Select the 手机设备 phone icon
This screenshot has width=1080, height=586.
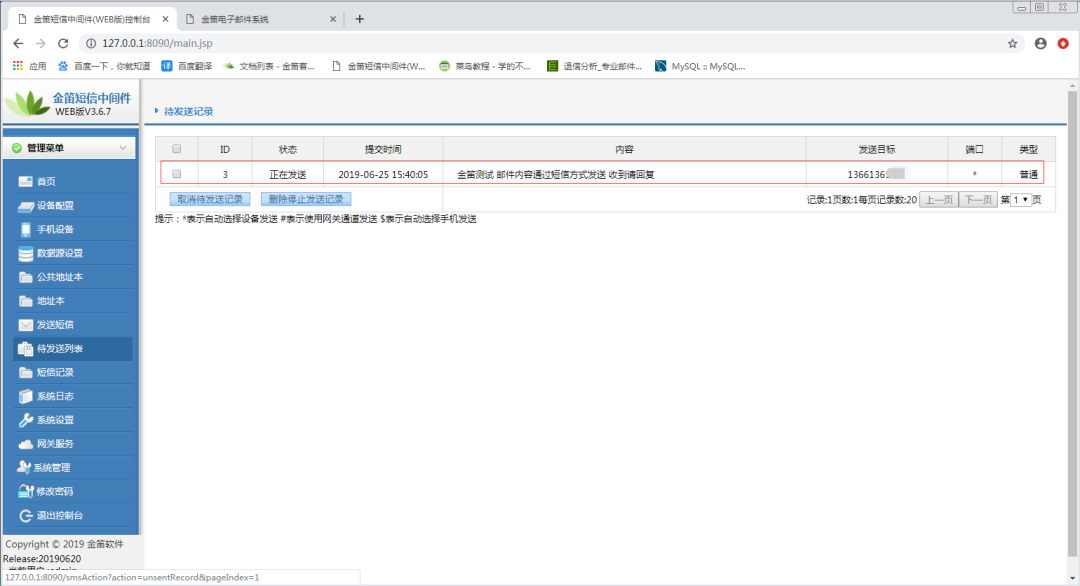coord(25,229)
